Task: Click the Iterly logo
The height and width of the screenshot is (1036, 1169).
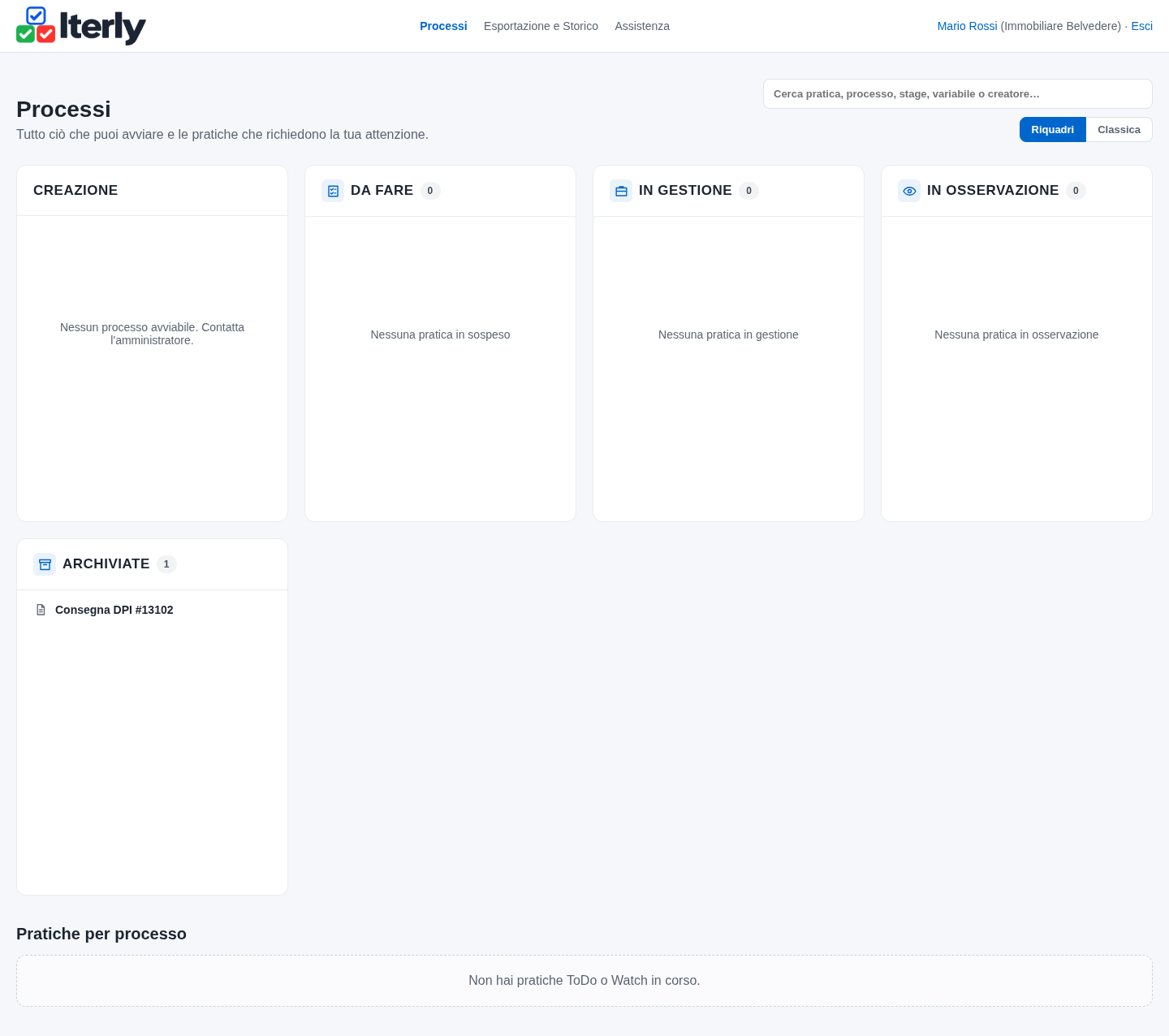Action: pos(81,26)
